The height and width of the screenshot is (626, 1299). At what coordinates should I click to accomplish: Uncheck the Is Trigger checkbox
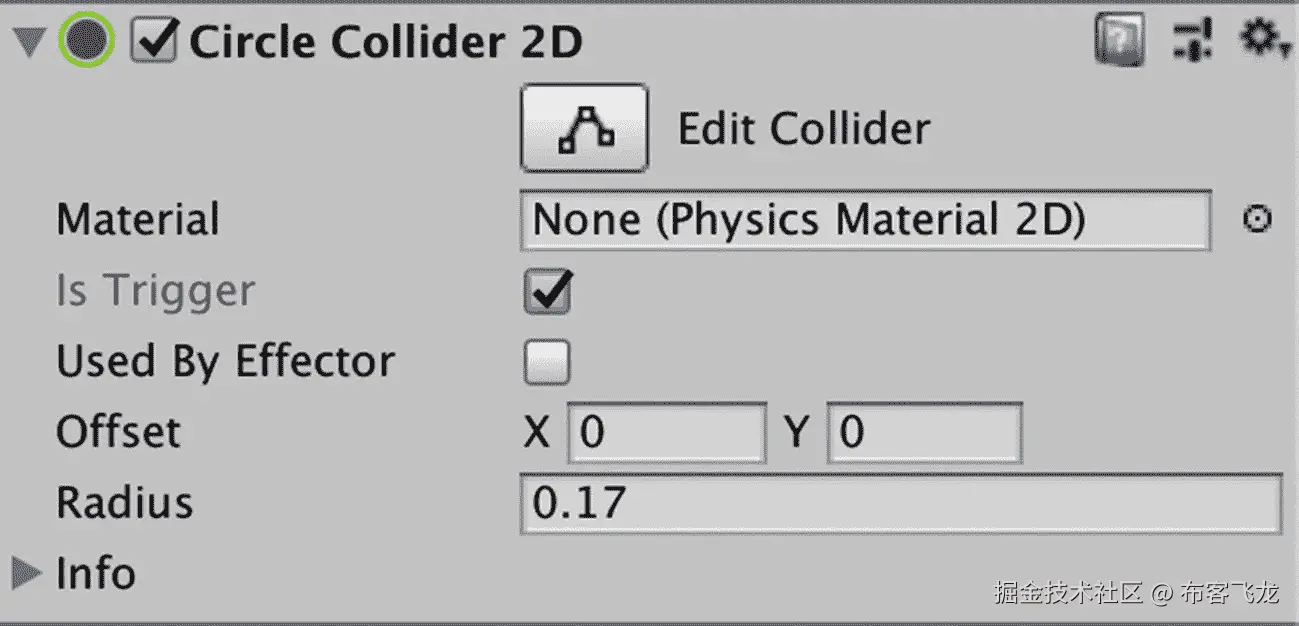click(546, 291)
